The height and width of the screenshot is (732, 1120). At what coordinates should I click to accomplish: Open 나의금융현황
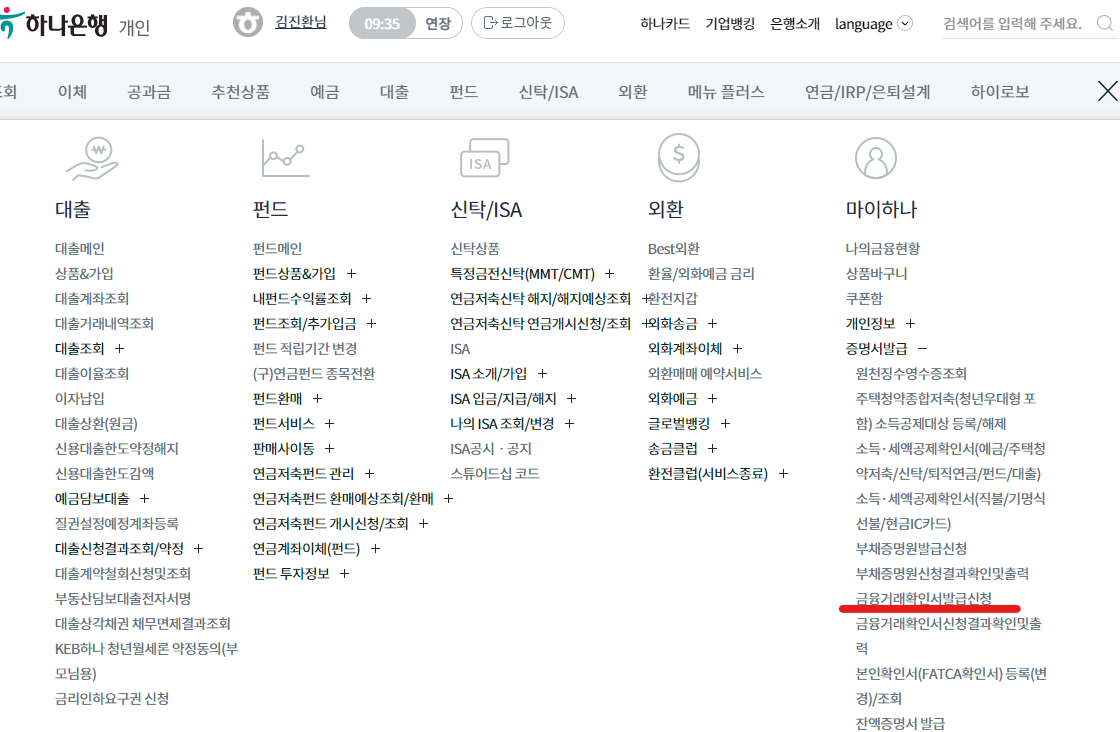[883, 249]
